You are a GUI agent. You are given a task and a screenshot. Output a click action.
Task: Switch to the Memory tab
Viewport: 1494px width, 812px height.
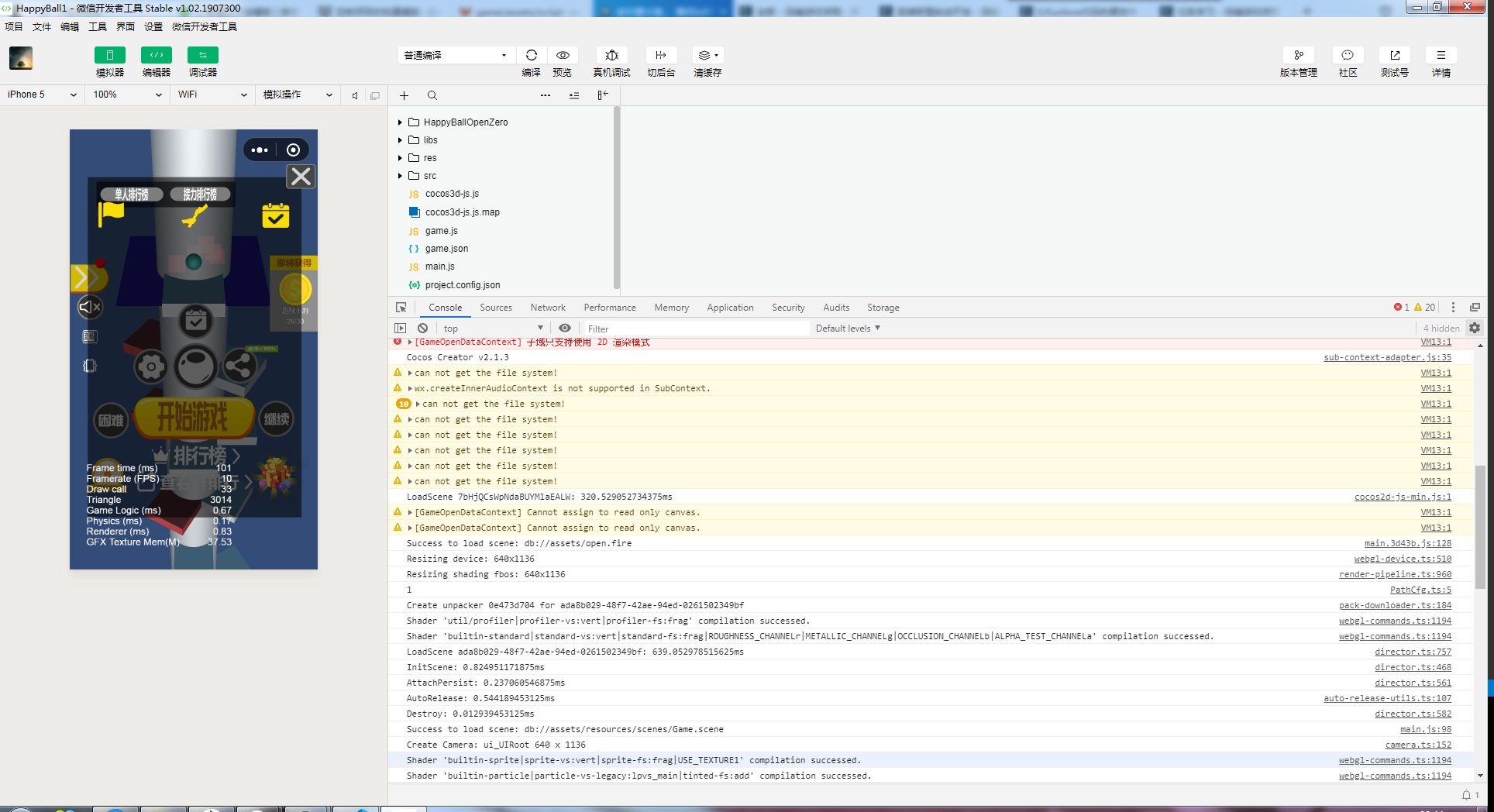[x=672, y=308]
